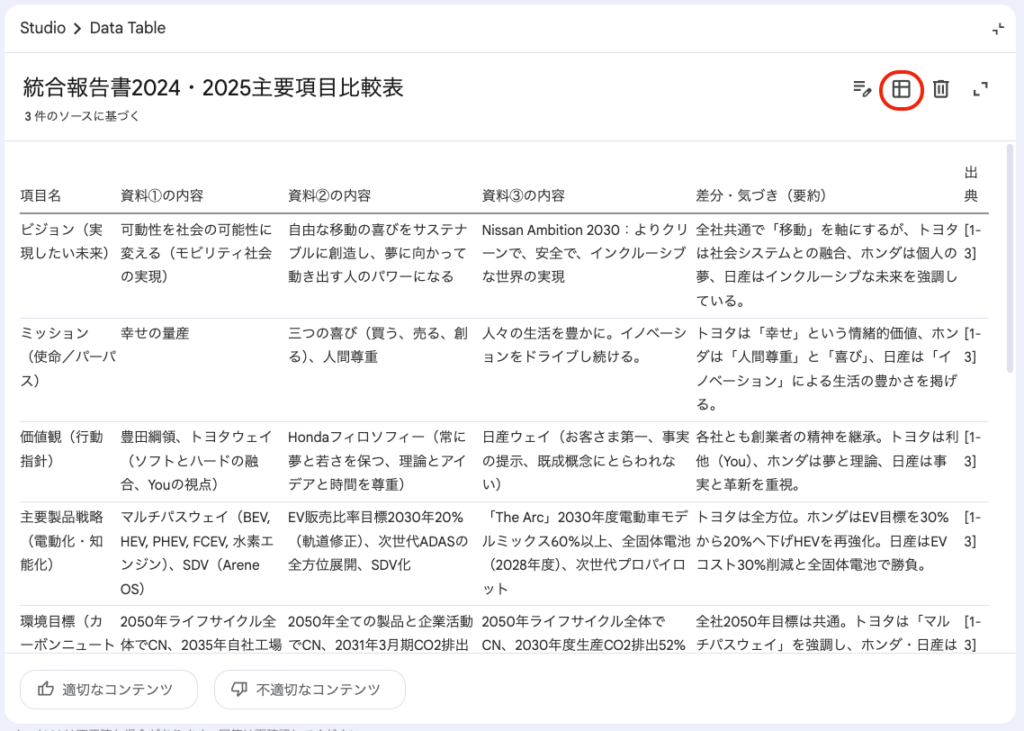
Task: Open the [1-3] citation in the 価値観 row
Action: 973,449
